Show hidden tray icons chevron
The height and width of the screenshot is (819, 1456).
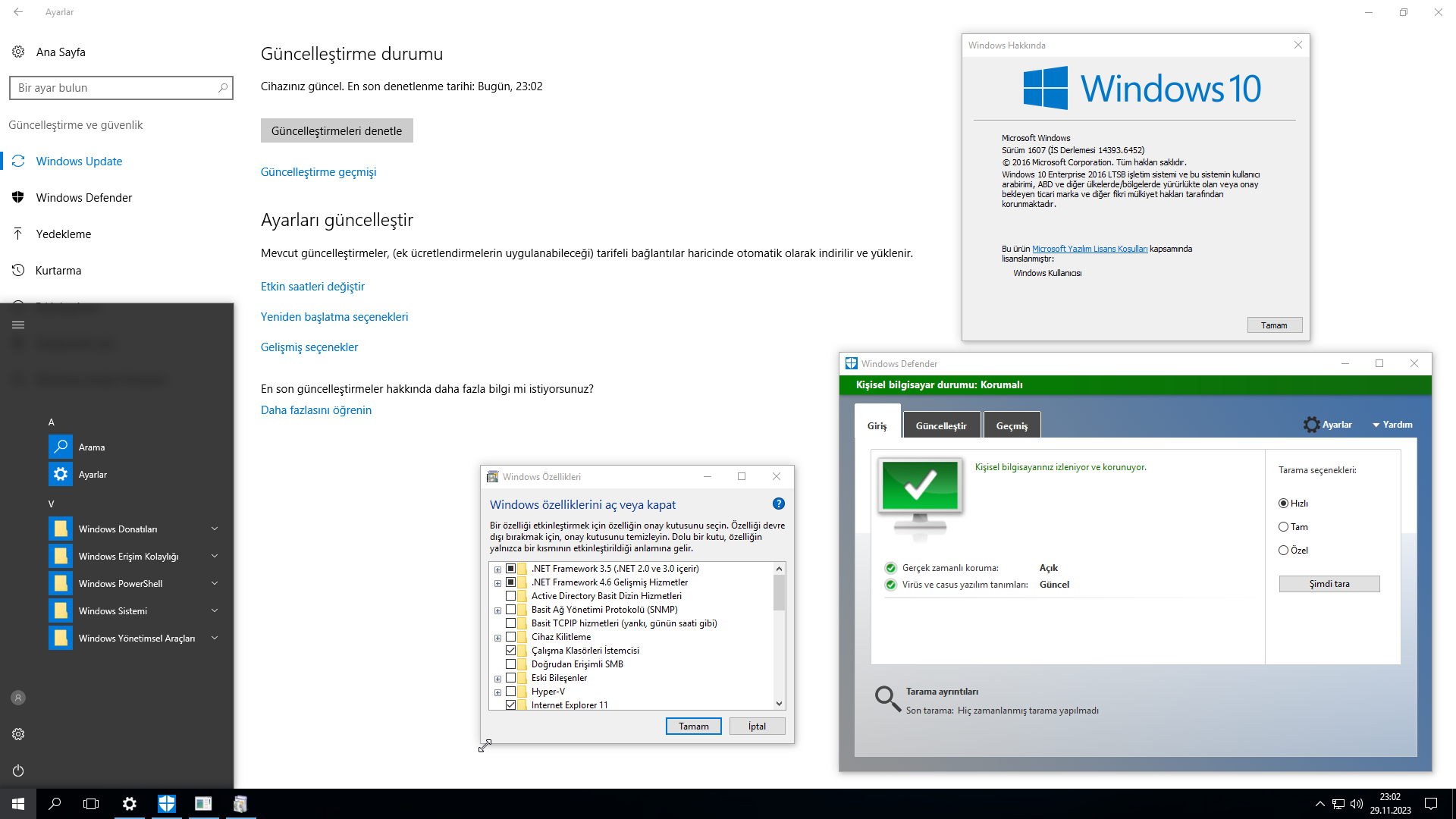1320,804
